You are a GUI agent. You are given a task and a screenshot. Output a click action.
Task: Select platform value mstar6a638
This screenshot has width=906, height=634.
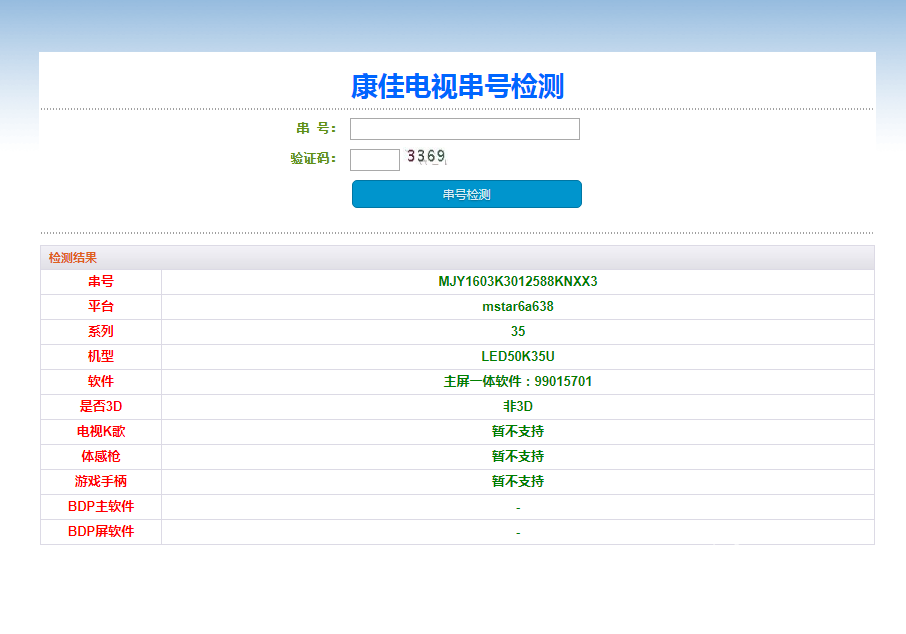pyautogui.click(x=518, y=306)
